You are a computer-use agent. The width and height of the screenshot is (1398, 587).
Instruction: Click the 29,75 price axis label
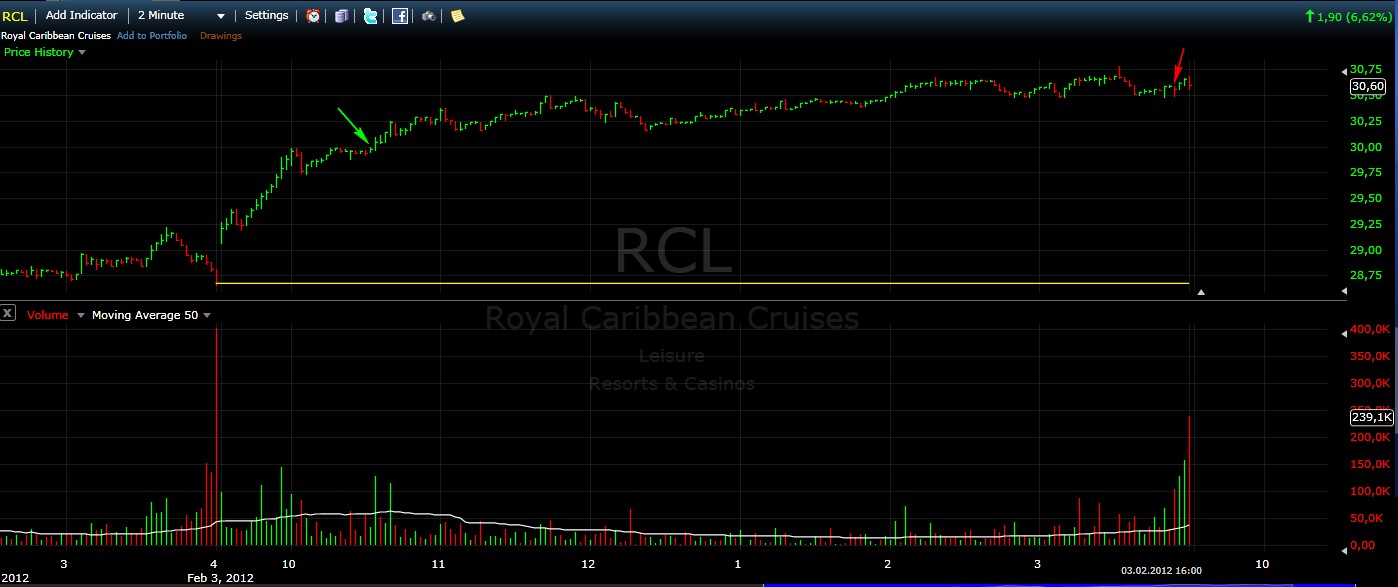pyautogui.click(x=1366, y=172)
